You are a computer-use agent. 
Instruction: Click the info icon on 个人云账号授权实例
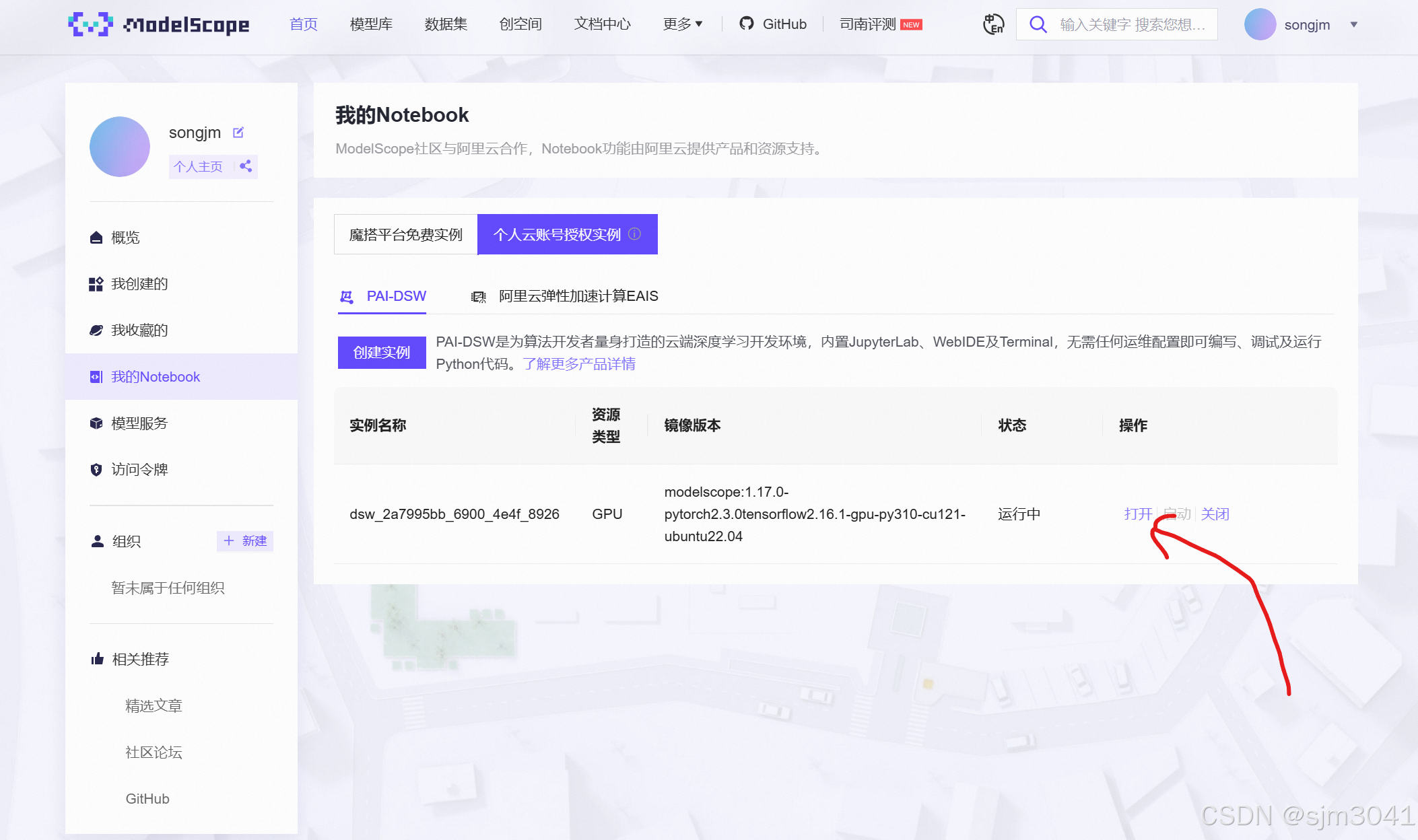[x=634, y=234]
